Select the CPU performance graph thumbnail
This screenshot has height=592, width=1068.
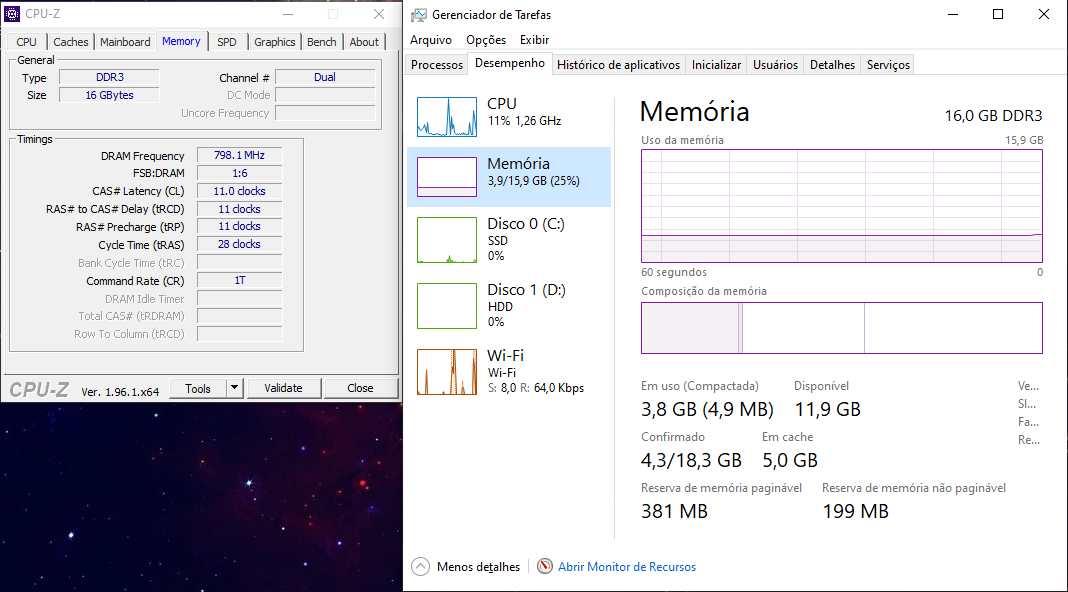[x=447, y=116]
